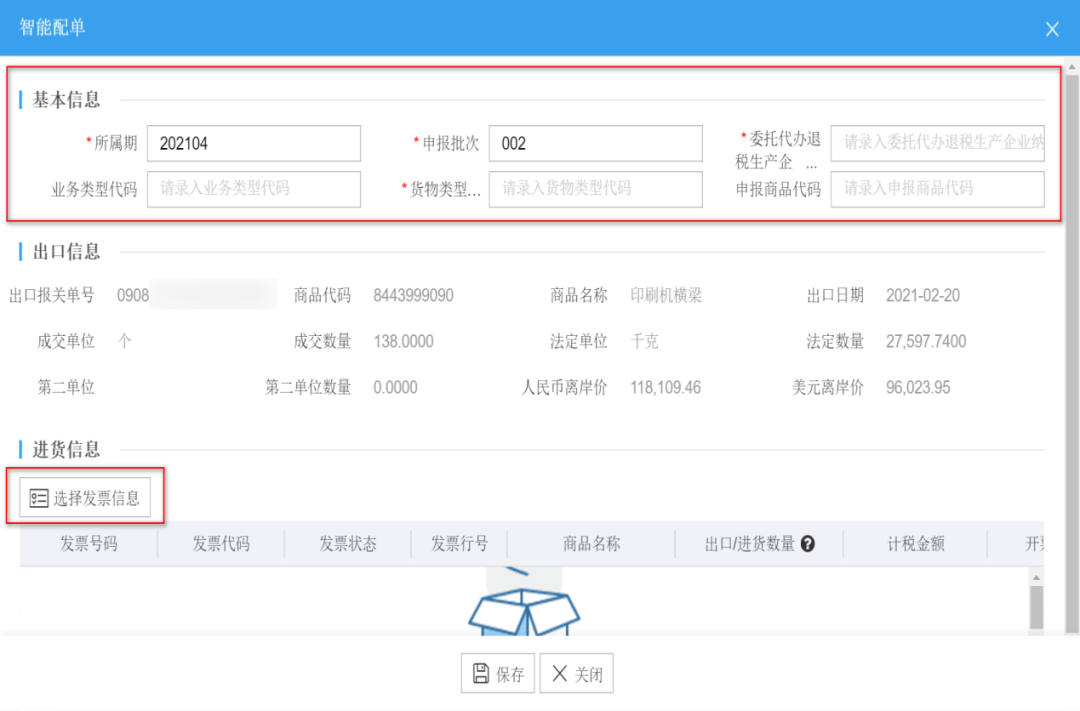Image resolution: width=1080 pixels, height=711 pixels.
Task: Click the 美元离岸价 value 96,023.95
Action: coord(918,387)
